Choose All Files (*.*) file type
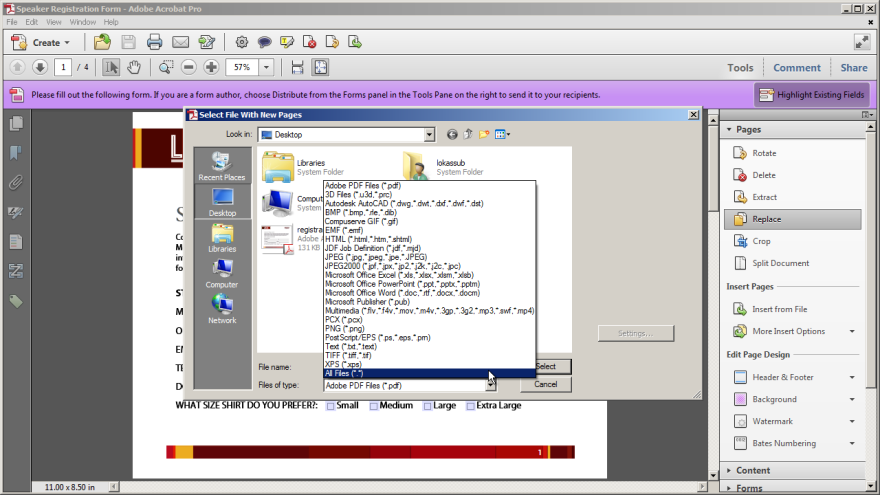 pos(429,373)
